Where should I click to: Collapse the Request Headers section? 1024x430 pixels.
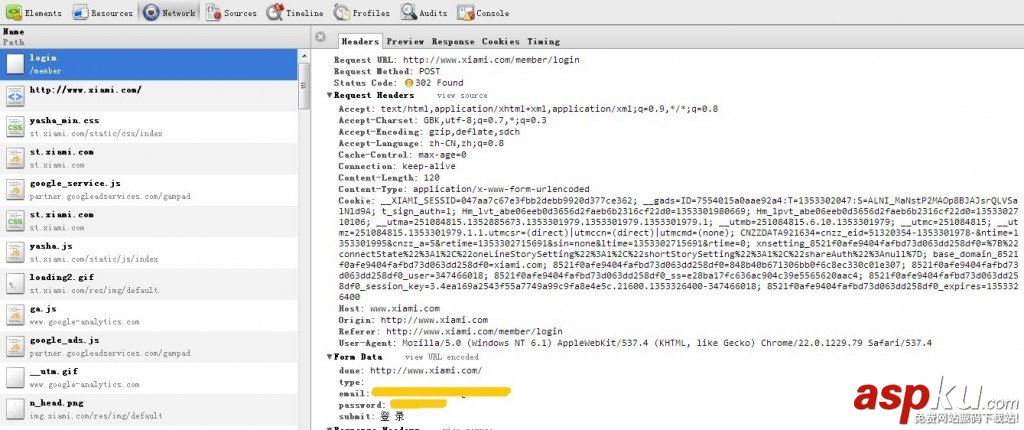click(x=330, y=95)
